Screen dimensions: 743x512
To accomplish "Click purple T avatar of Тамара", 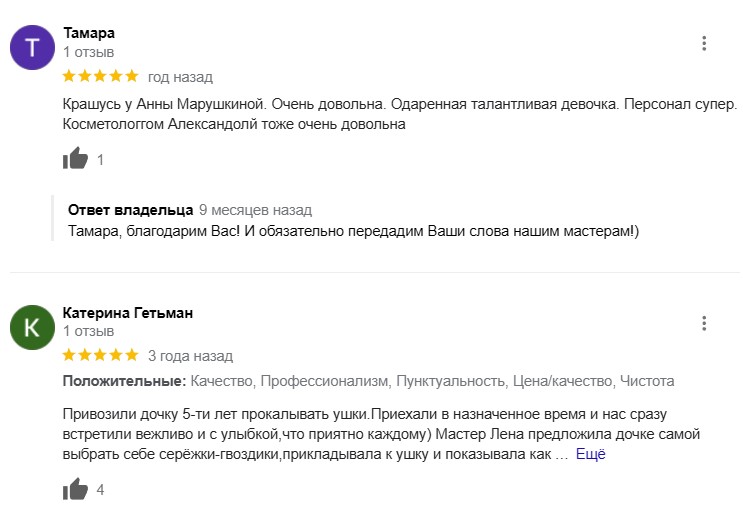I will pyautogui.click(x=32, y=47).
